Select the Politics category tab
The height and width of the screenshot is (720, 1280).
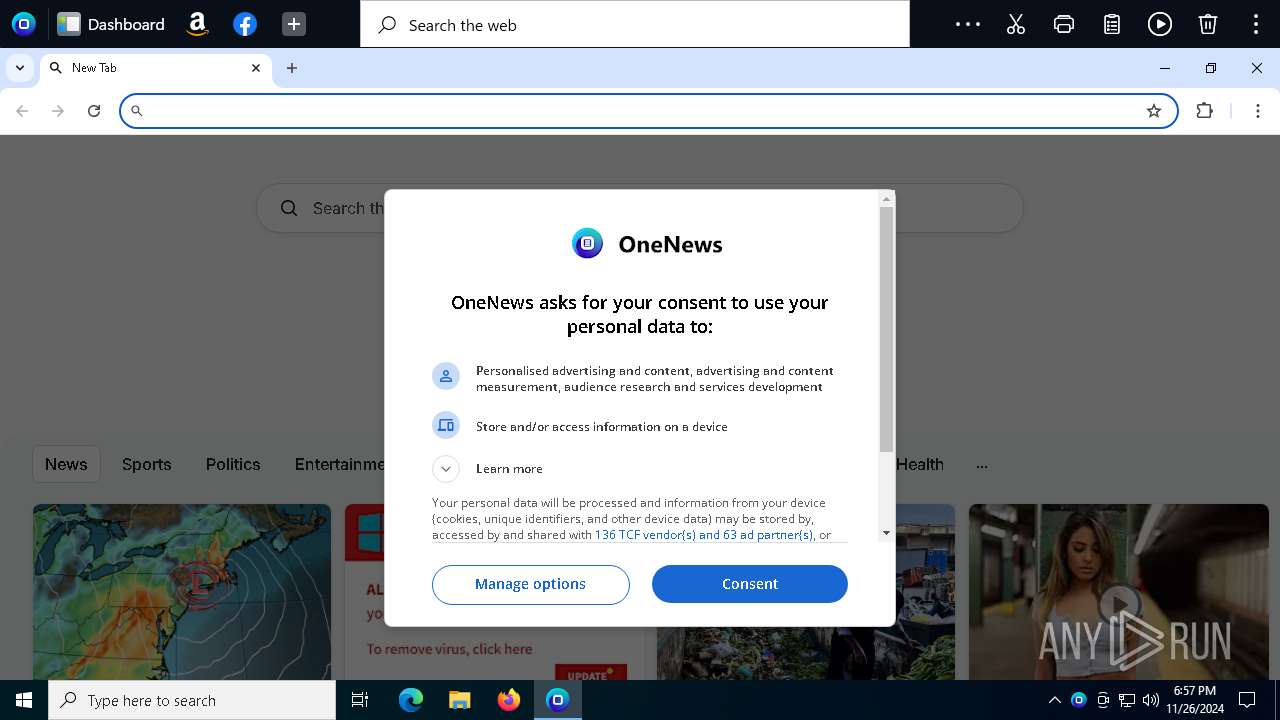233,464
